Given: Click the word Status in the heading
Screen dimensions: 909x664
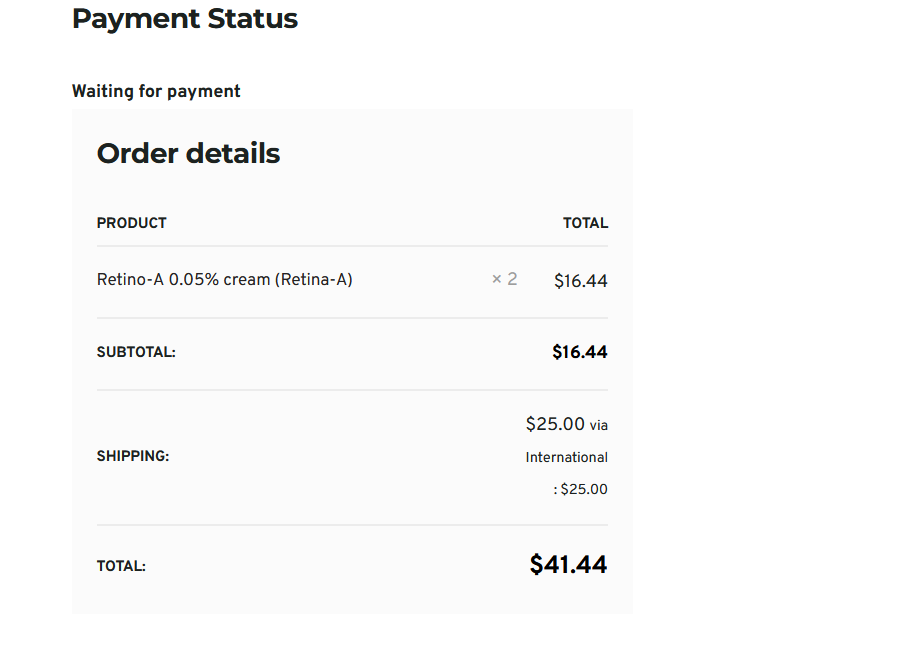Looking at the screenshot, I should point(253,19).
